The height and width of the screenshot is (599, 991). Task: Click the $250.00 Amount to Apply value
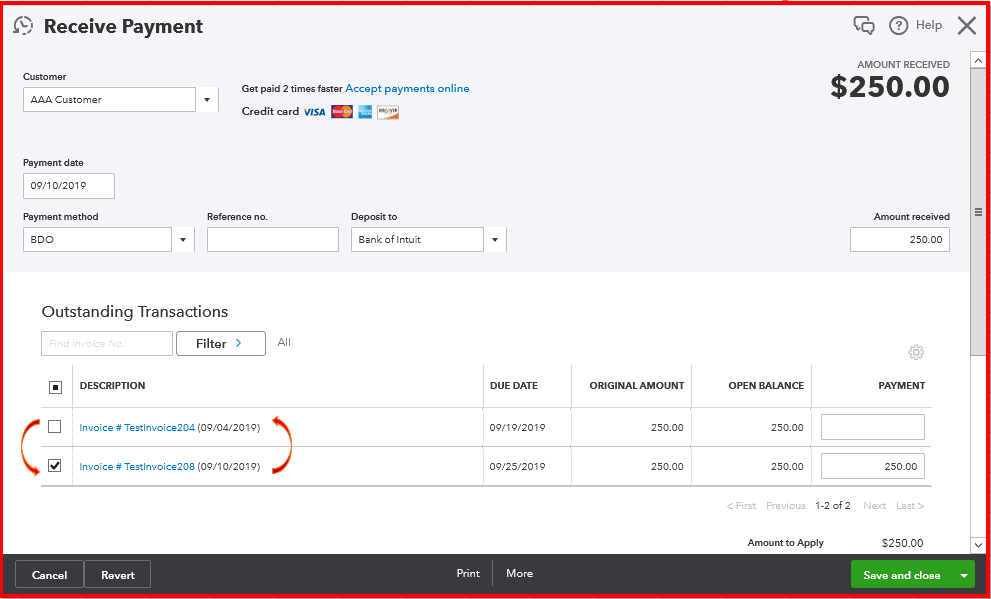point(903,543)
